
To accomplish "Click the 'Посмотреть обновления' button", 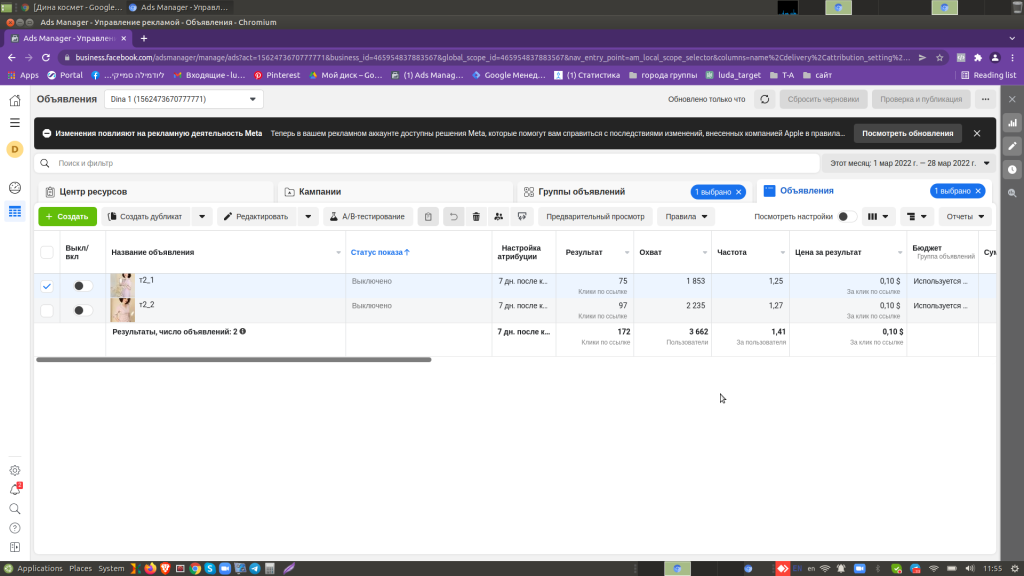I will tap(907, 133).
